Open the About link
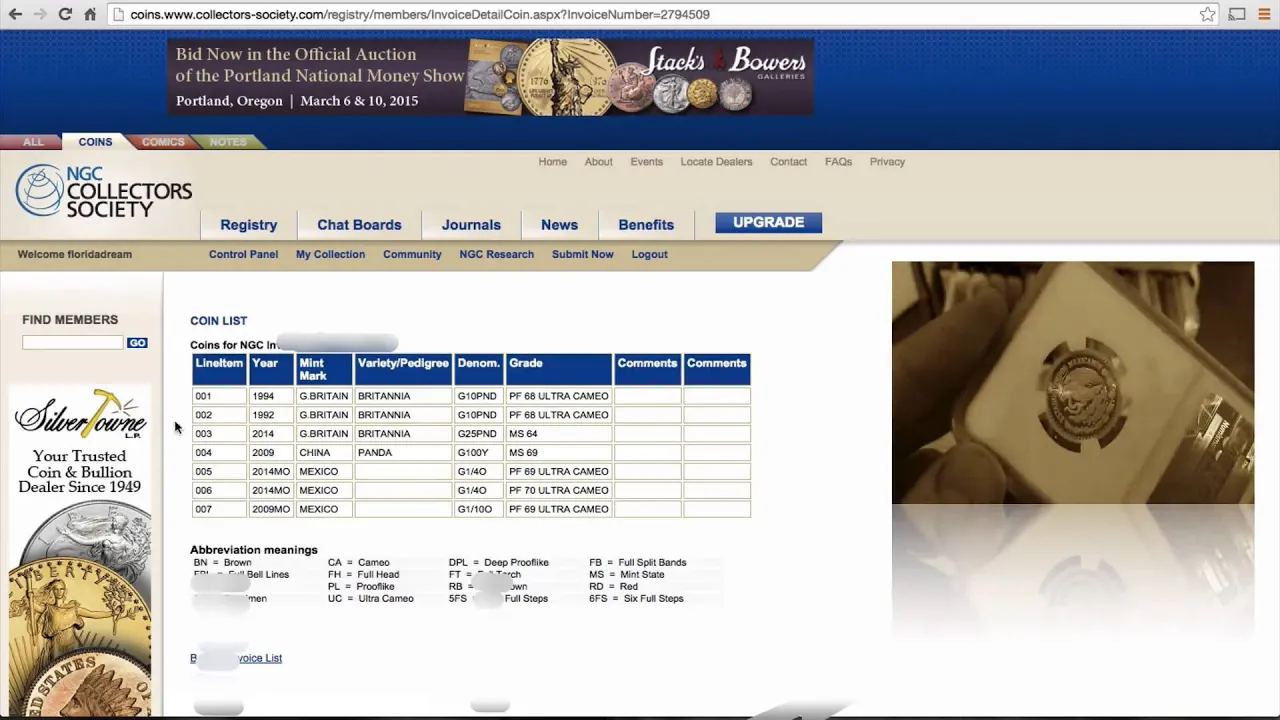1280x720 pixels. 598,162
